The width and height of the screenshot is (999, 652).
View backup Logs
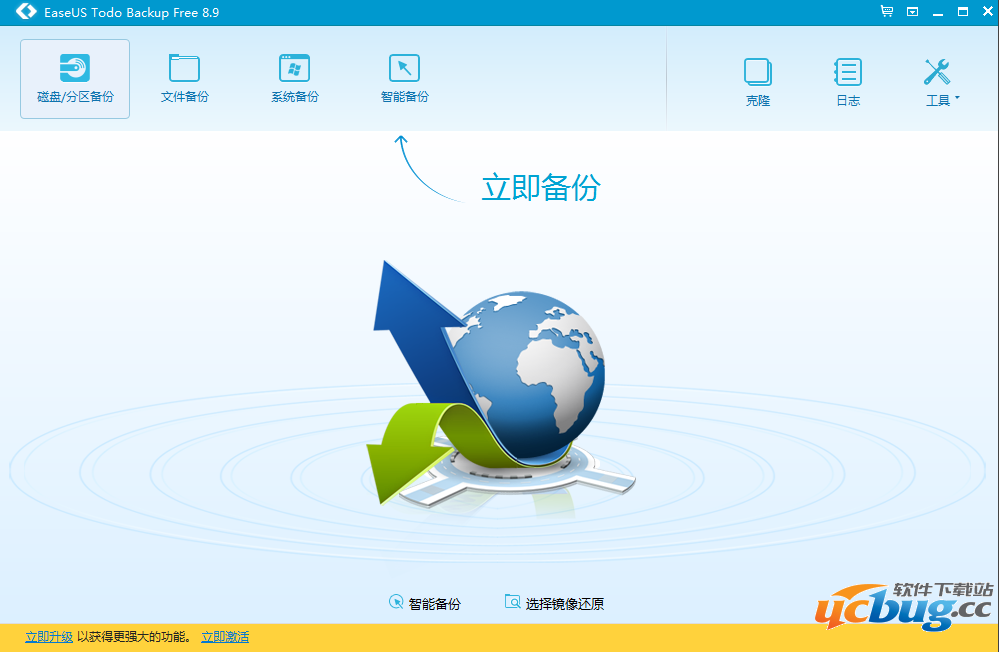click(847, 78)
